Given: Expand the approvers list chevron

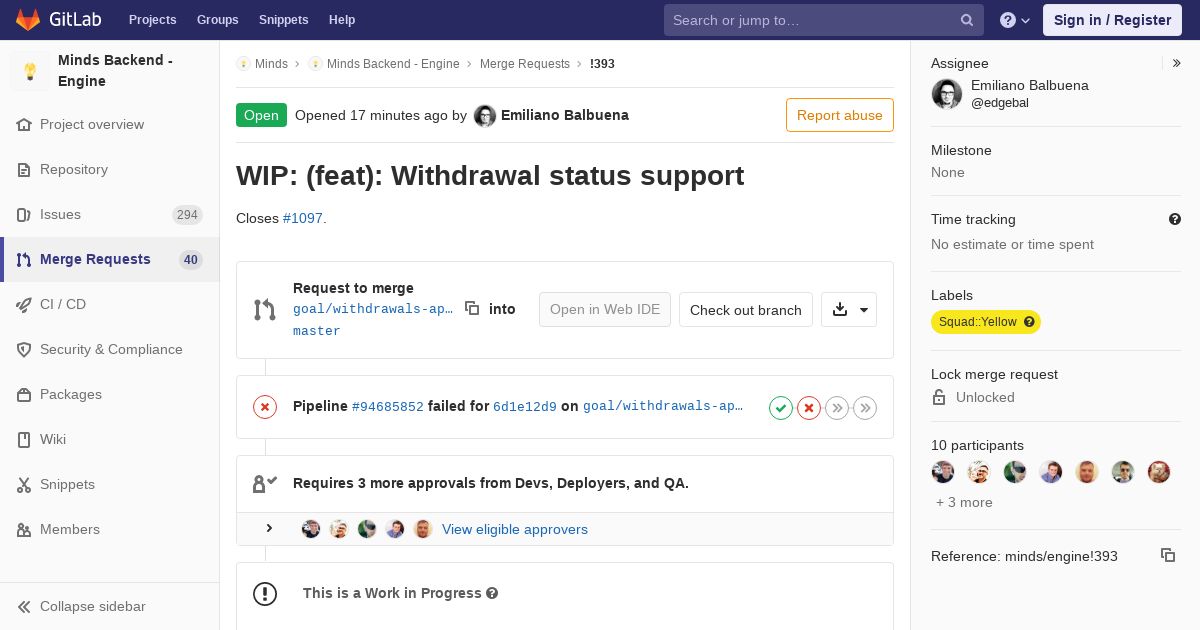Looking at the screenshot, I should coord(269,528).
